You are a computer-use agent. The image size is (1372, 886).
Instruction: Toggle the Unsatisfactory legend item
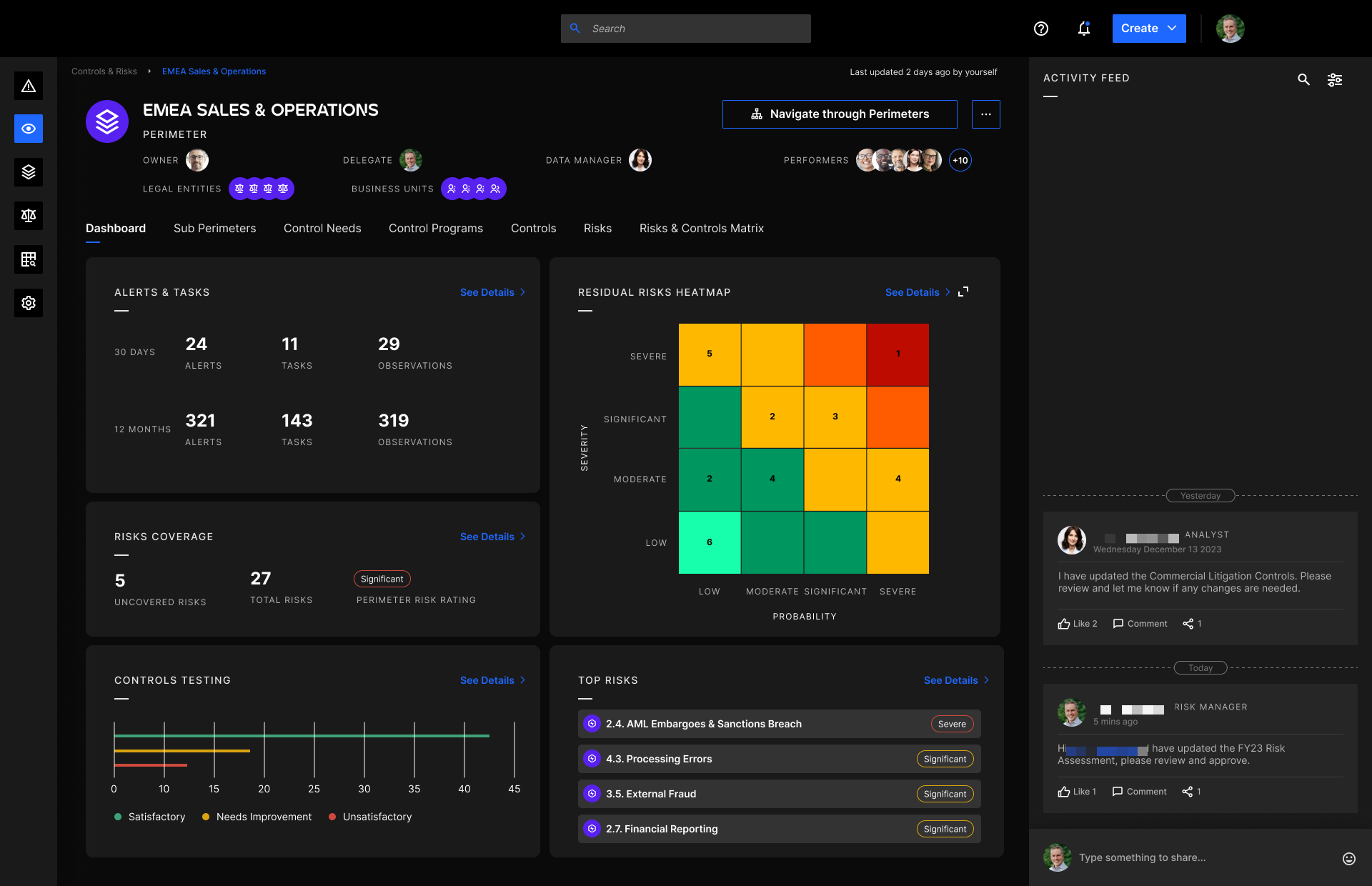pos(370,817)
